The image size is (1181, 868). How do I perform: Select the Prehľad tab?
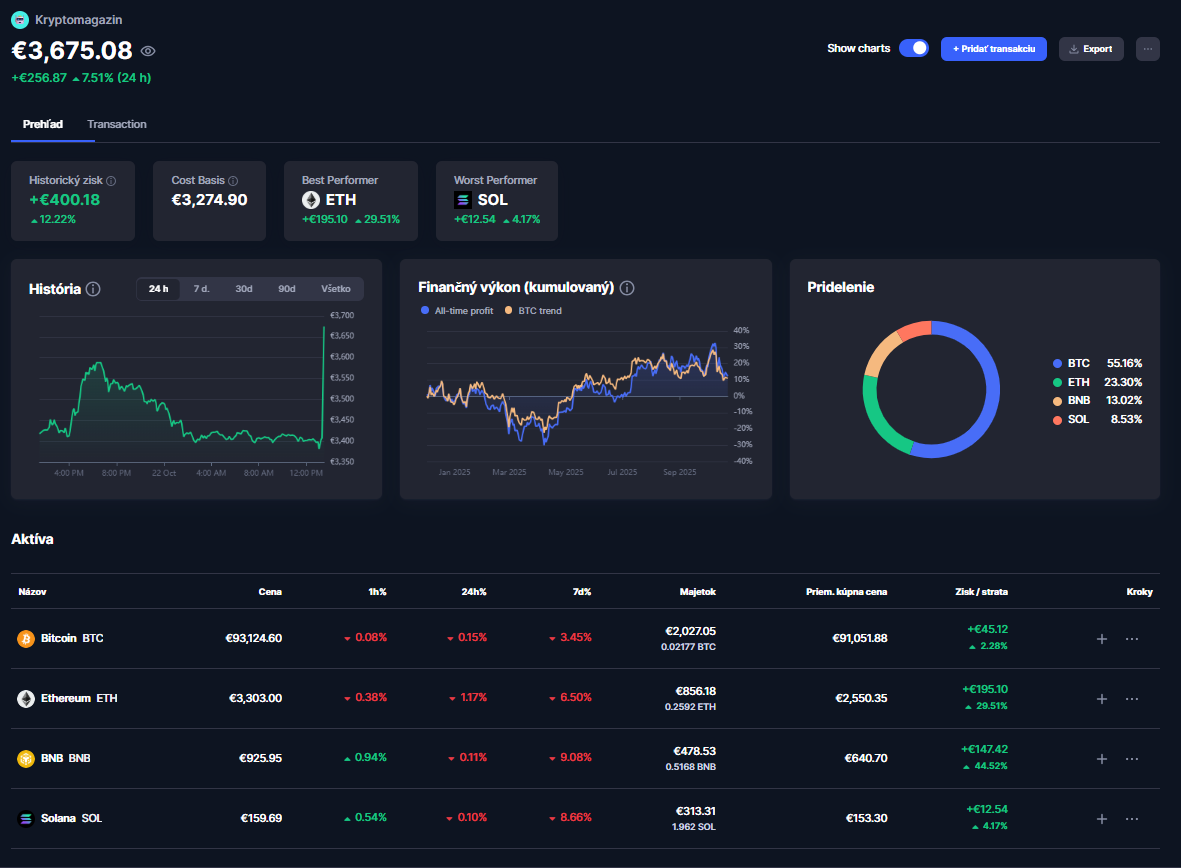43,124
